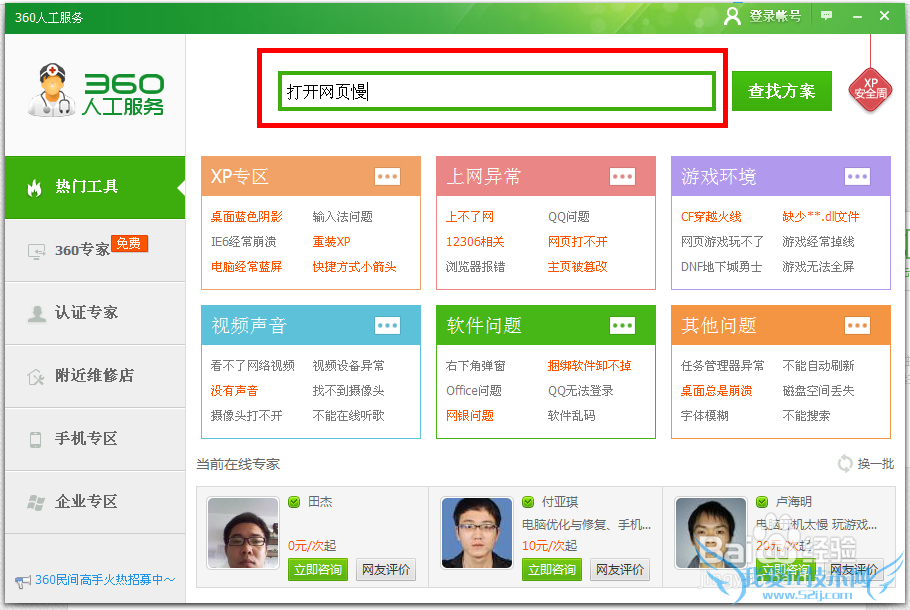Open 卢海明's profile photo
Viewport: 910px width, 610px height.
(x=710, y=533)
